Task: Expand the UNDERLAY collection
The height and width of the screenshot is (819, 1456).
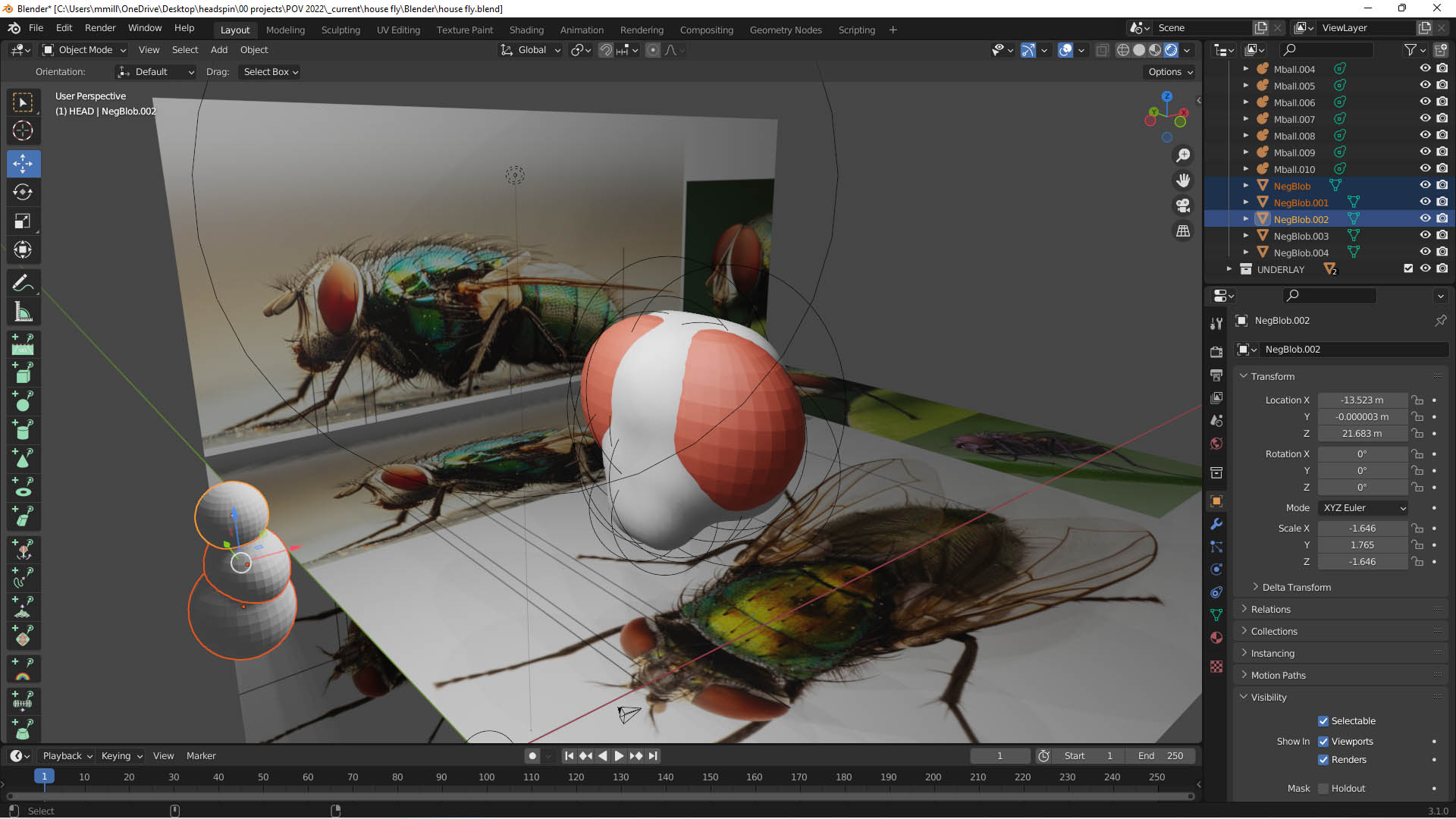Action: 1229,269
